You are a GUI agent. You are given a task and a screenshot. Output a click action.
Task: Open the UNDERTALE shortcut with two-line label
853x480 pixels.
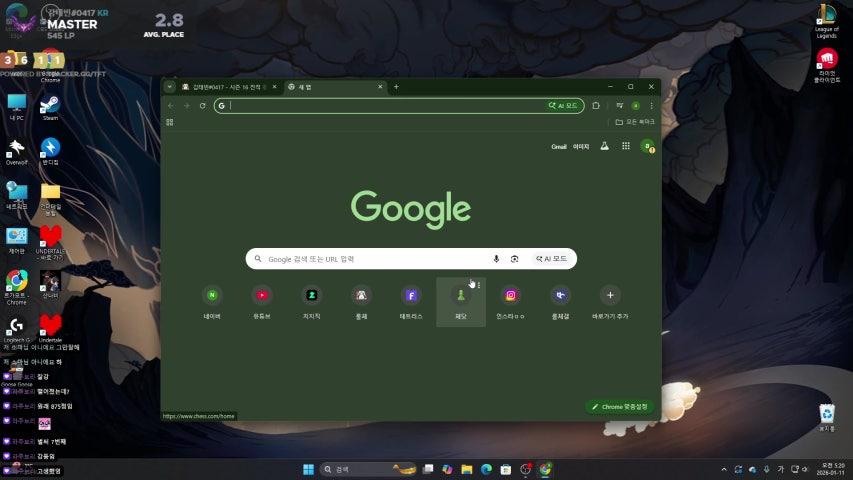pyautogui.click(x=50, y=243)
